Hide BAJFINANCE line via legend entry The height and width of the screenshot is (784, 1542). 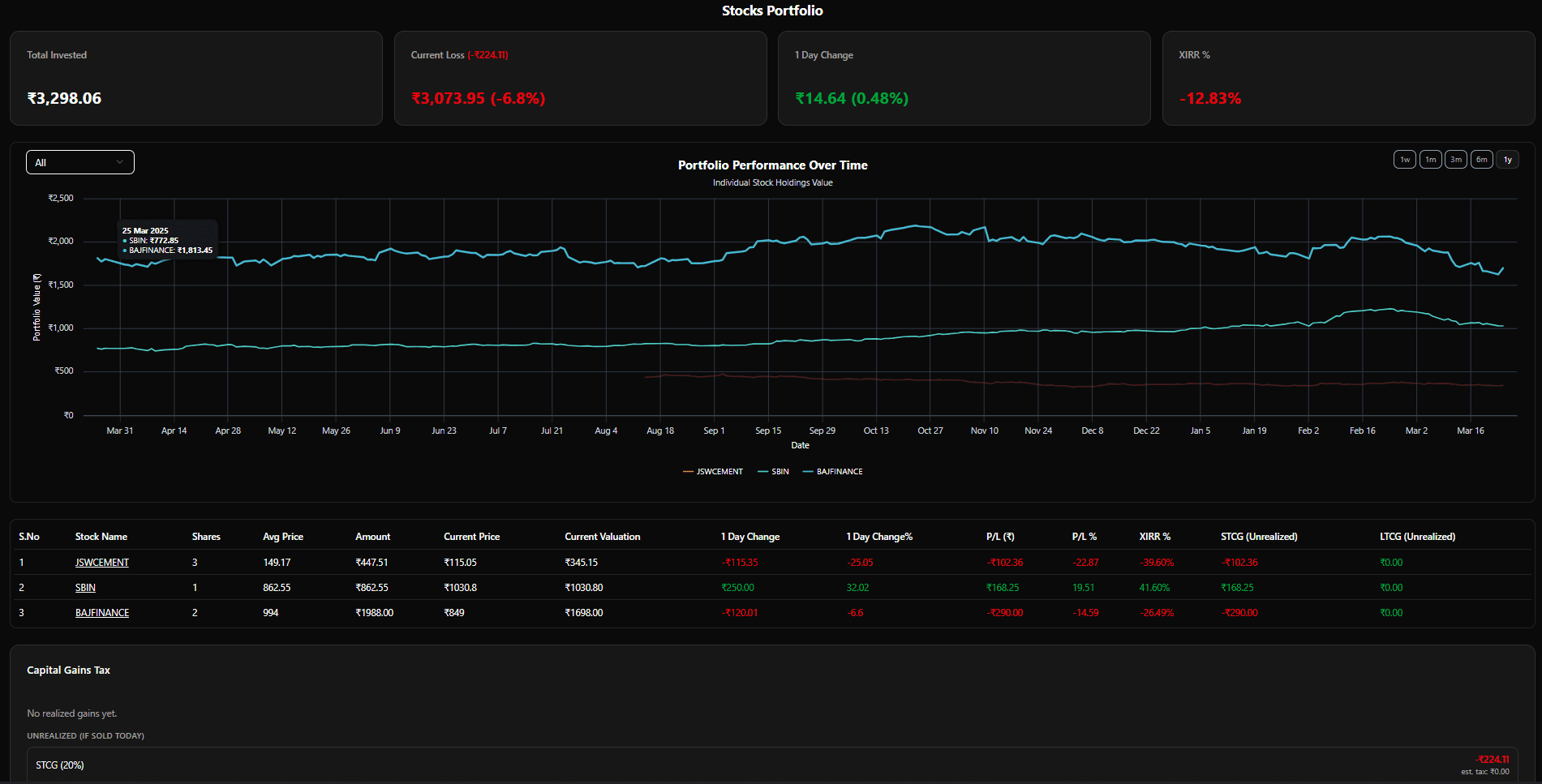click(x=833, y=472)
